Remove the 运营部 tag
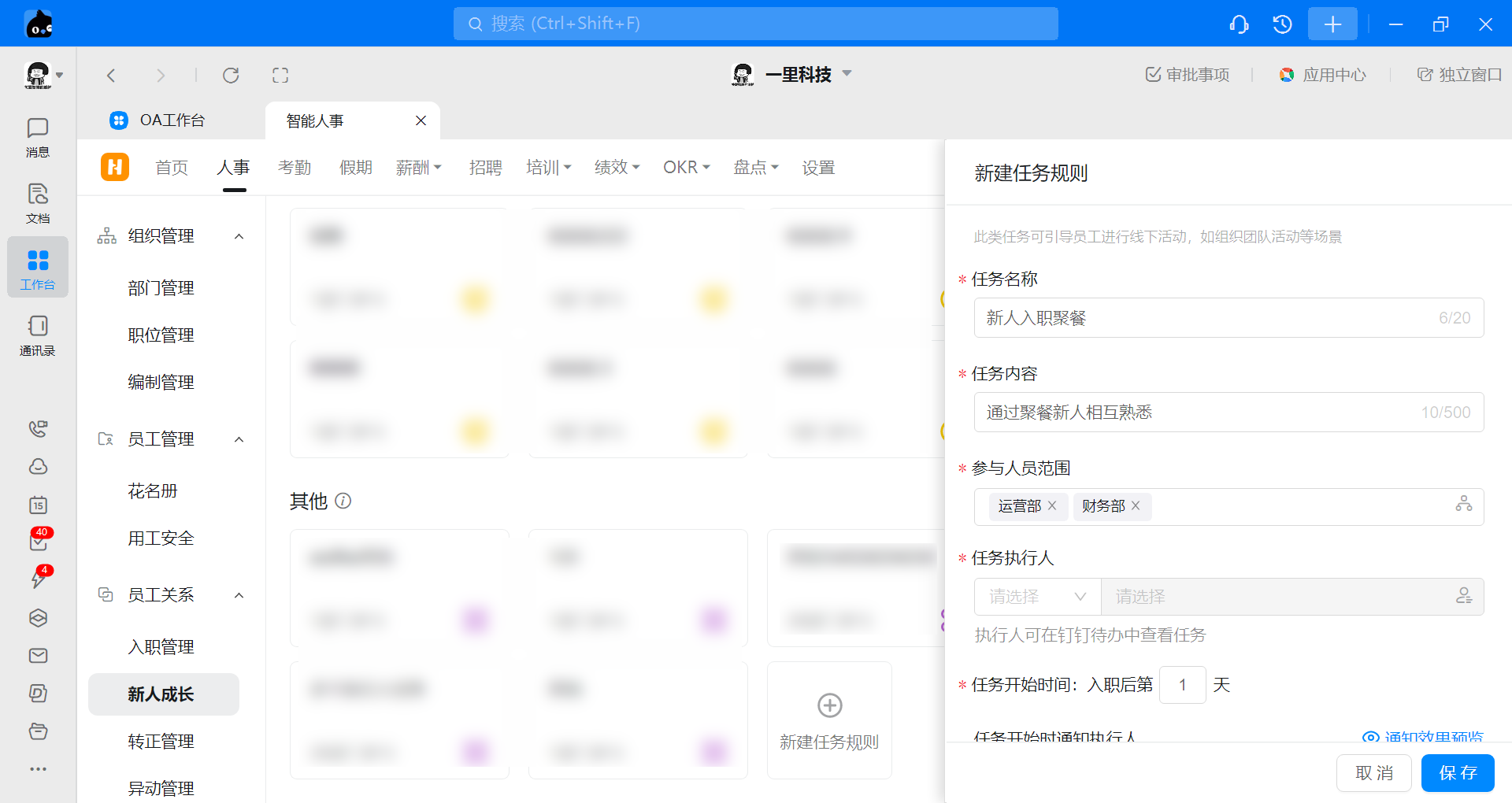 [1052, 505]
